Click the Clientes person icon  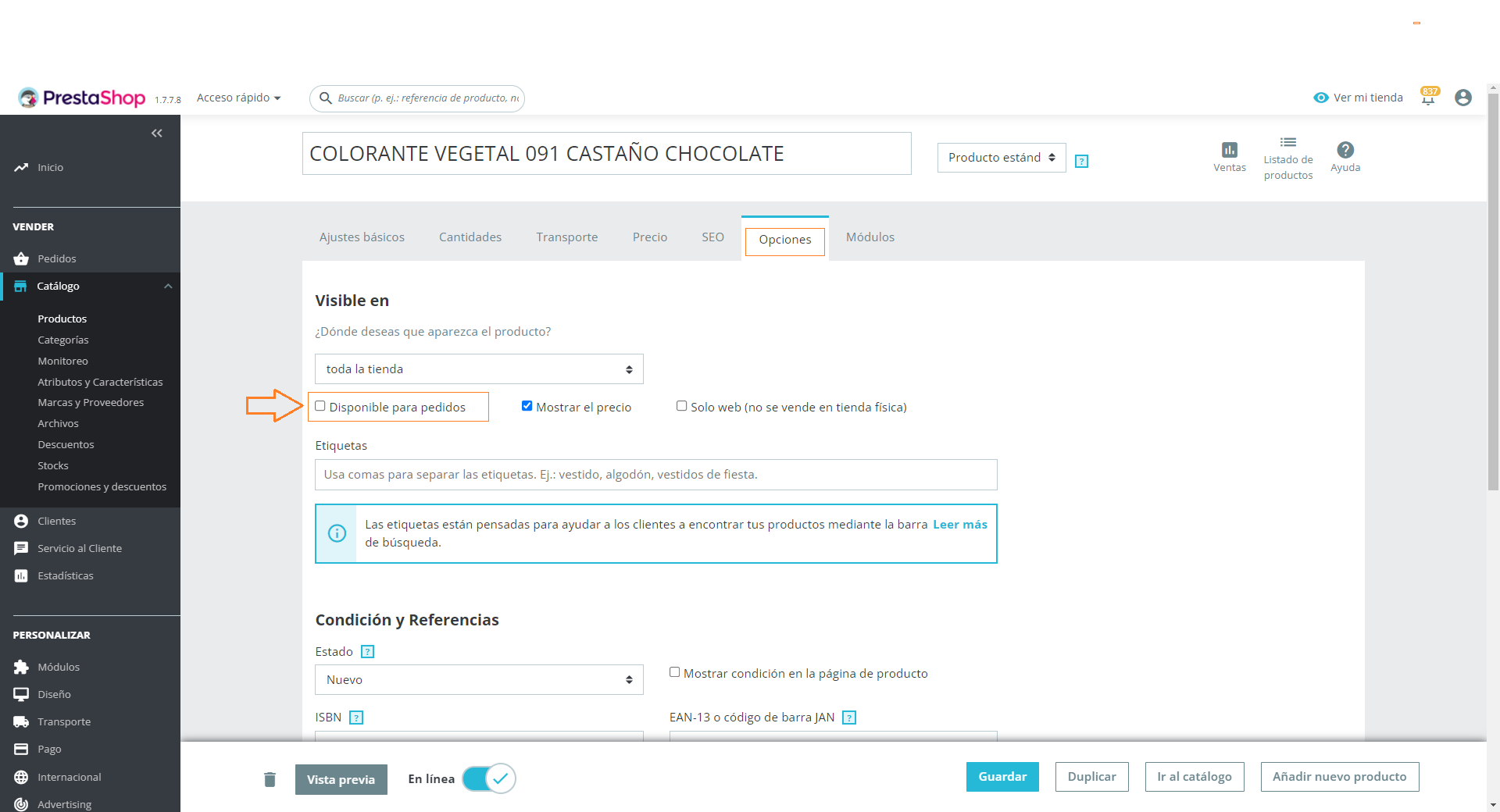coord(21,521)
